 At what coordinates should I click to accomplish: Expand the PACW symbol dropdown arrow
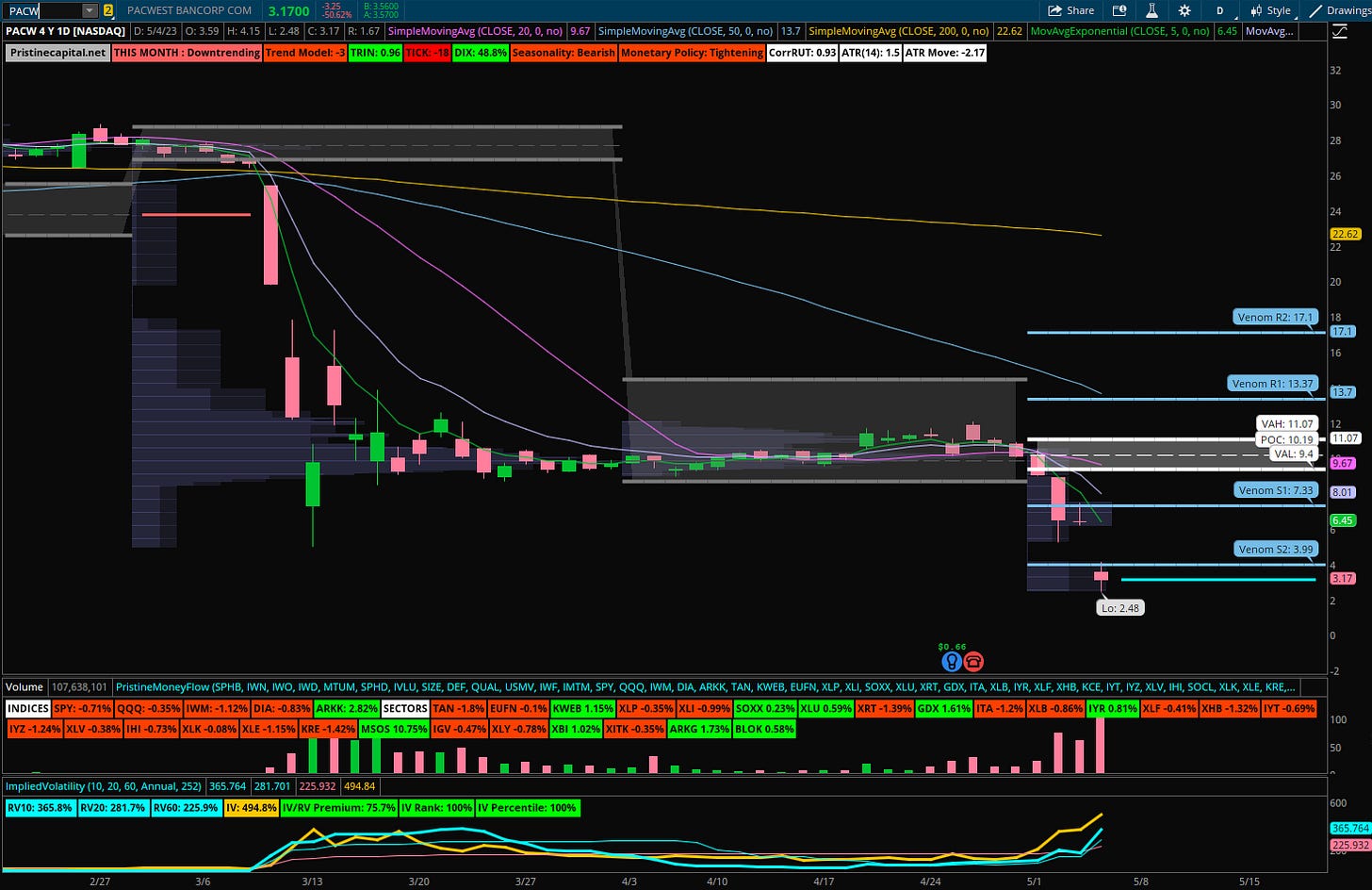(90, 10)
